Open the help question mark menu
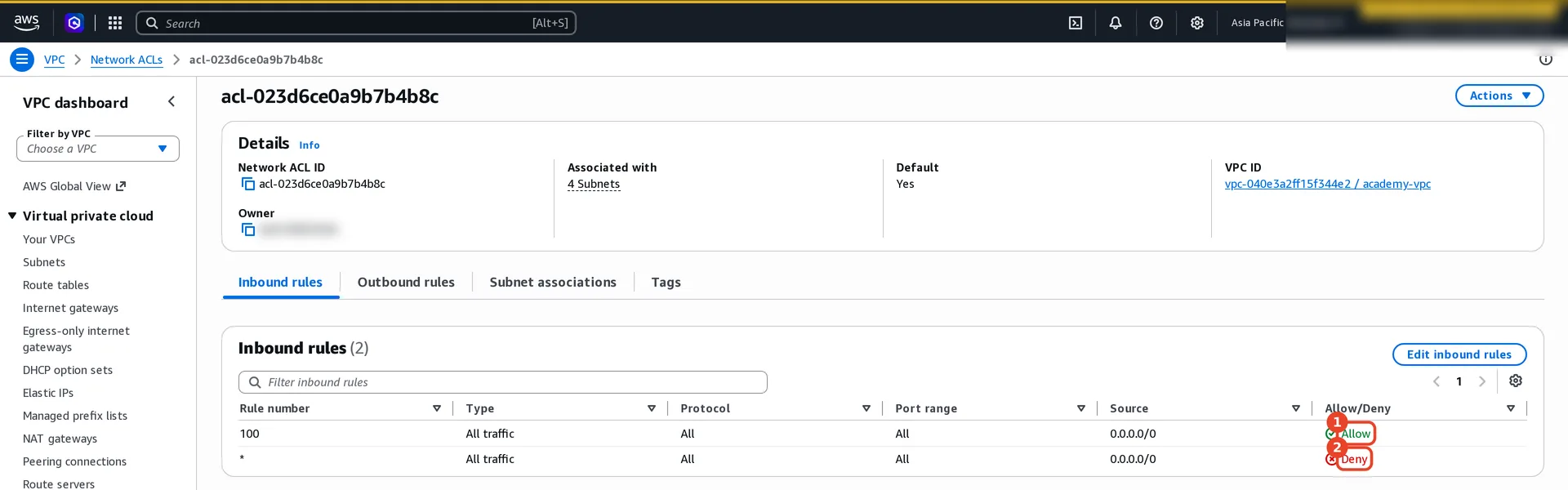This screenshot has height=490, width=1568. (1156, 23)
